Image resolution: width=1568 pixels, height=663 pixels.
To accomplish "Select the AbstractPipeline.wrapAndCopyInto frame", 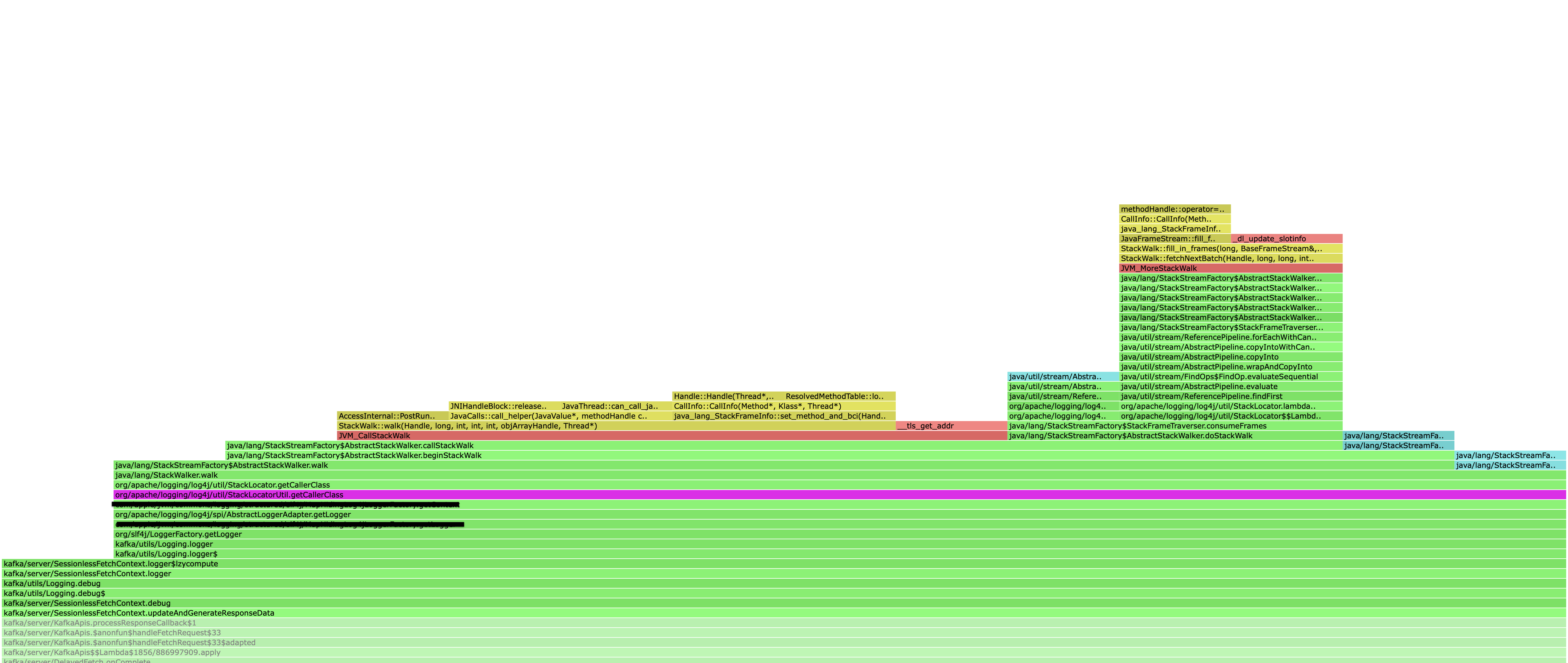I will (1231, 367).
